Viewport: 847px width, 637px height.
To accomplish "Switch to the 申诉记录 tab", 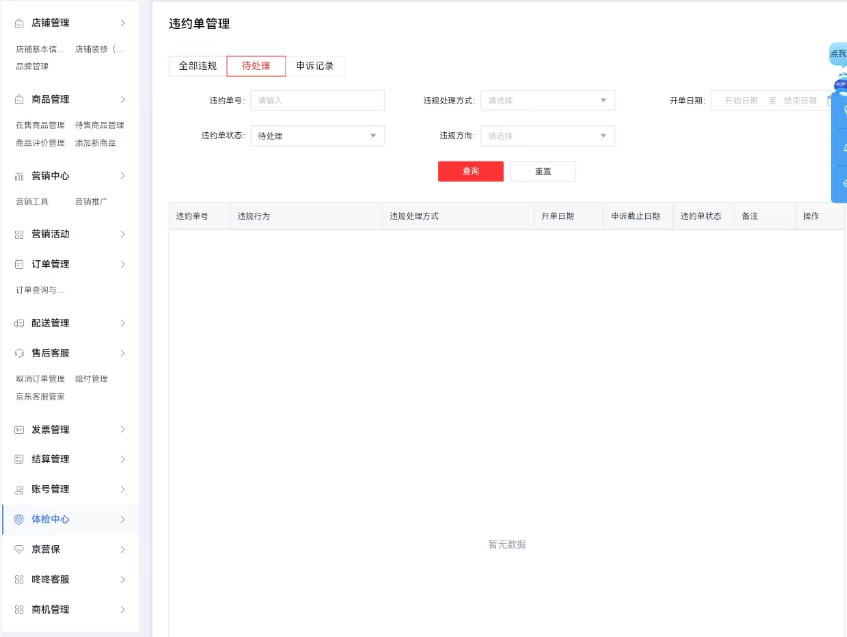I will point(315,66).
